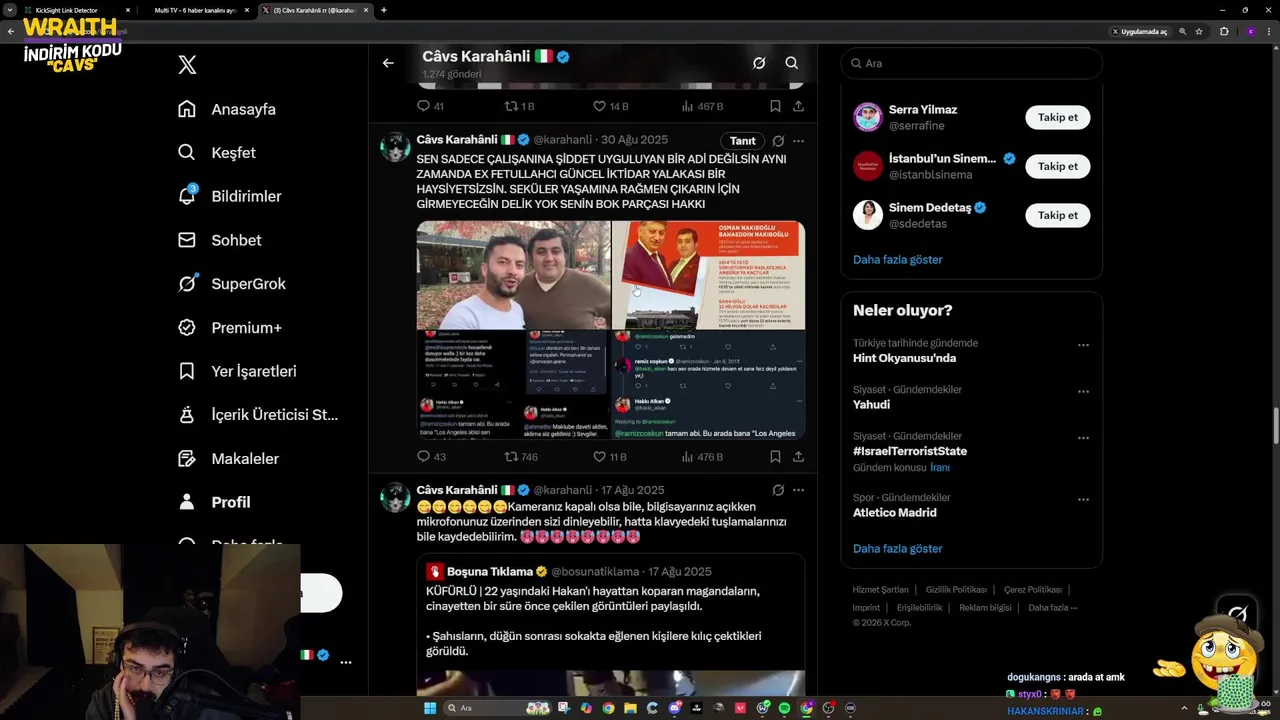Open options for #IsraelTerroristState trend
The image size is (1280, 720).
point(1083,438)
